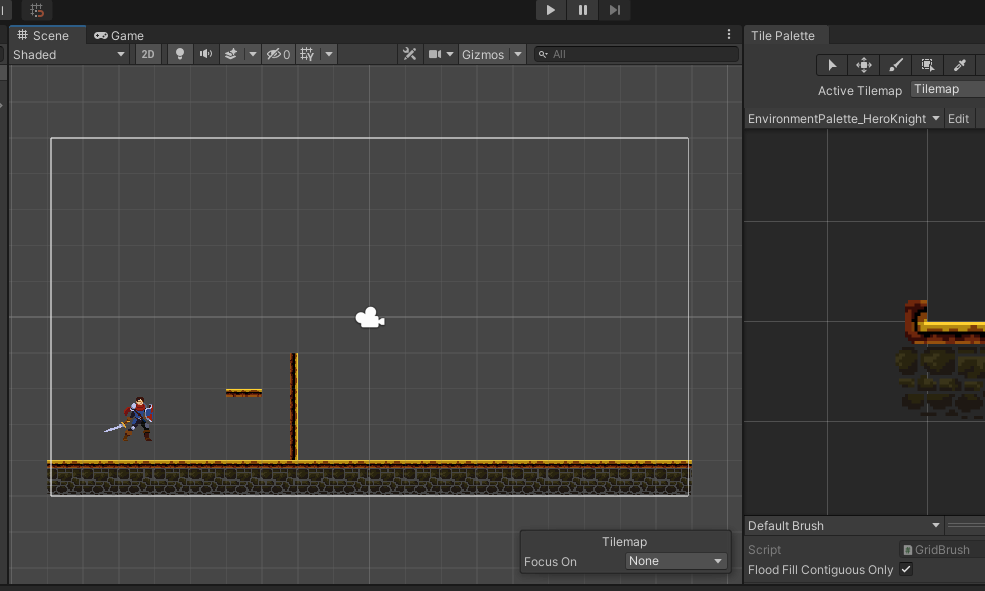Pick the corner tile in the Tile Palette
This screenshot has width=985, height=591.
click(x=915, y=321)
